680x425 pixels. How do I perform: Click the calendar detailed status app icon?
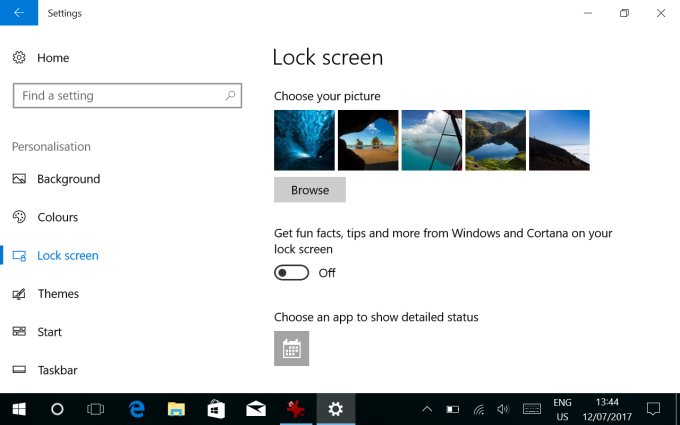coord(291,348)
